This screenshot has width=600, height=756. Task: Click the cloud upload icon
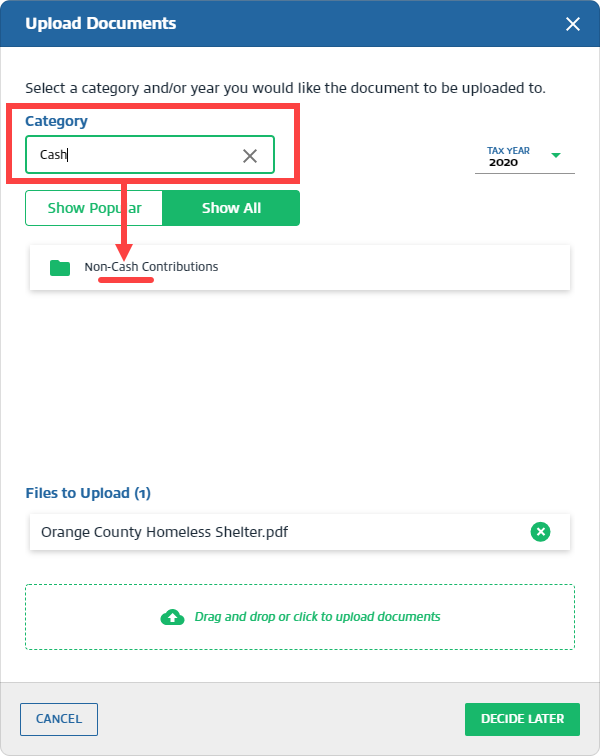coord(172,617)
